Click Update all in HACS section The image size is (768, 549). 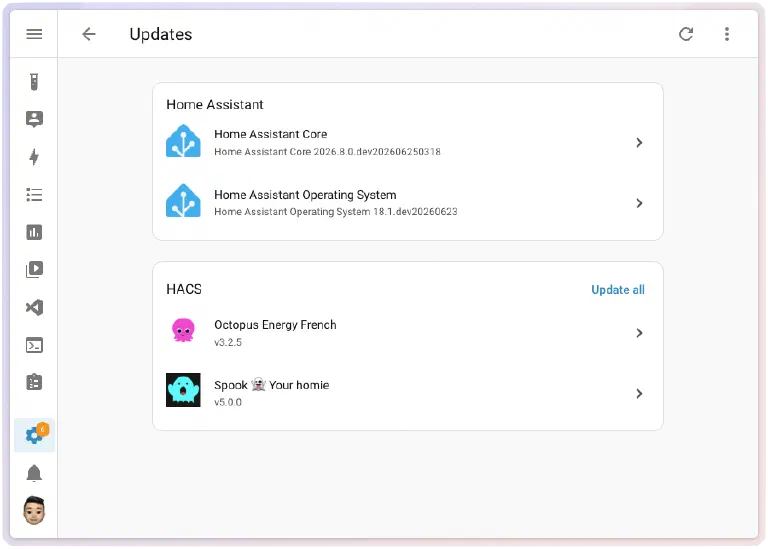(618, 290)
